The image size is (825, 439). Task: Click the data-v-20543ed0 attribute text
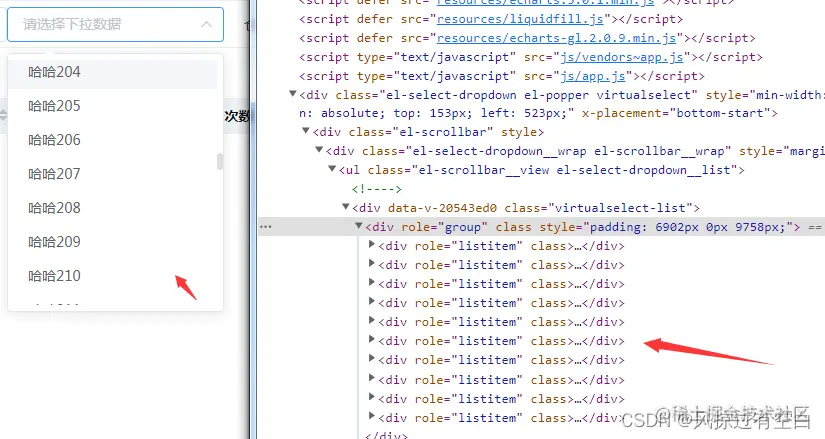point(442,208)
